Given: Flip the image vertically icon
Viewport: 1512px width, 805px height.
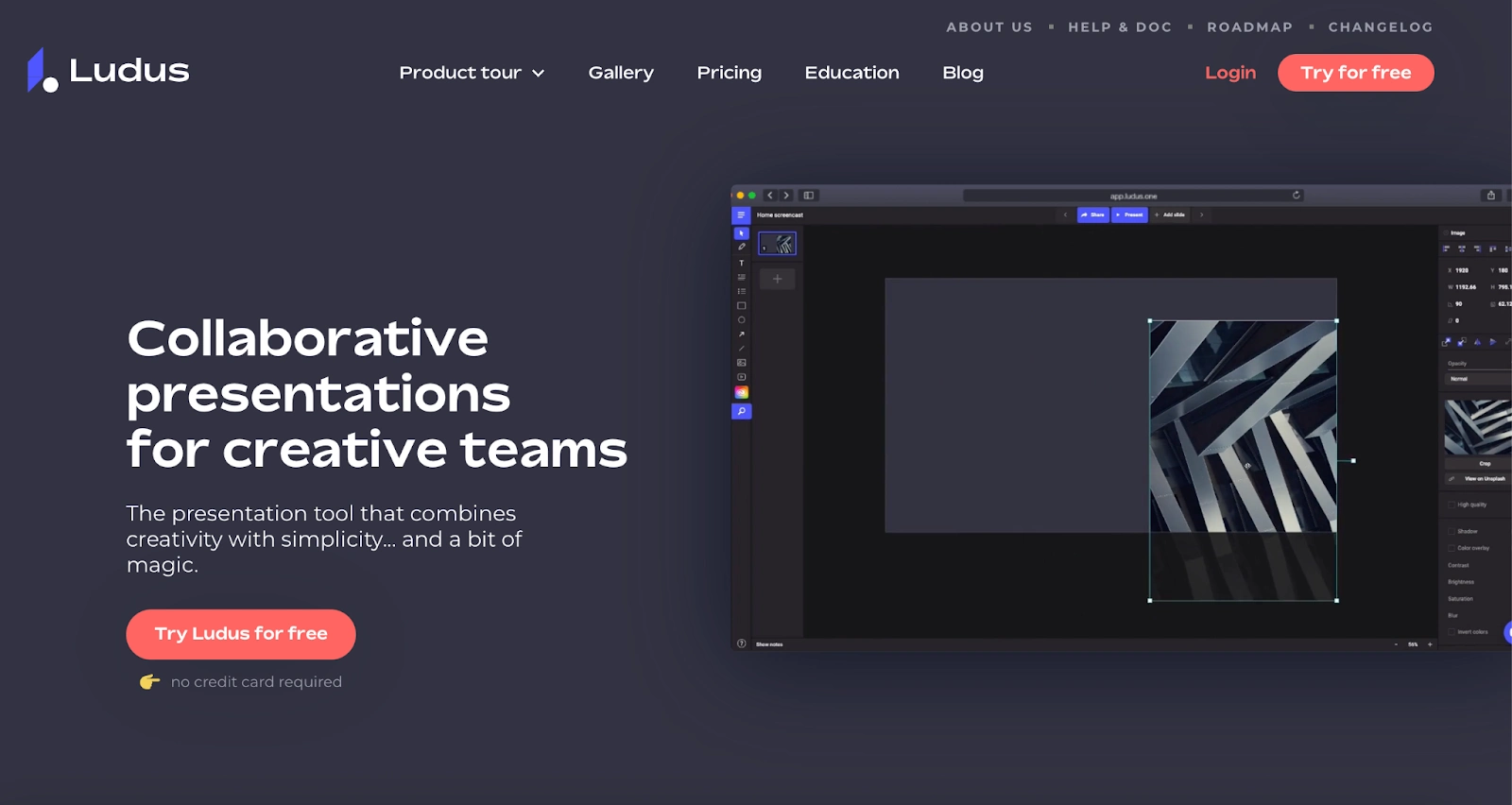Looking at the screenshot, I should [1493, 342].
